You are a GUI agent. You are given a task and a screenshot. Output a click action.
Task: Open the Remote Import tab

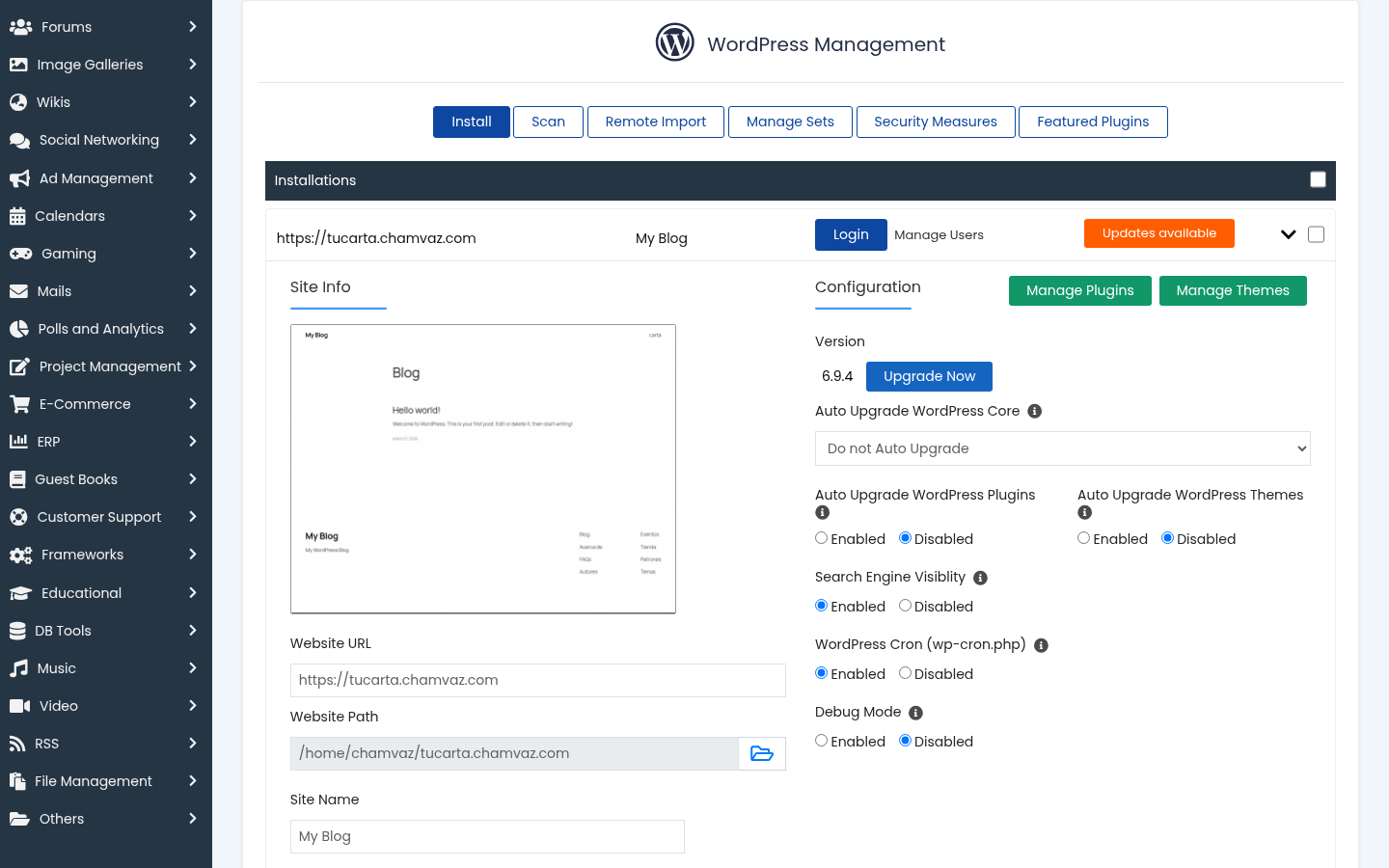pos(656,122)
